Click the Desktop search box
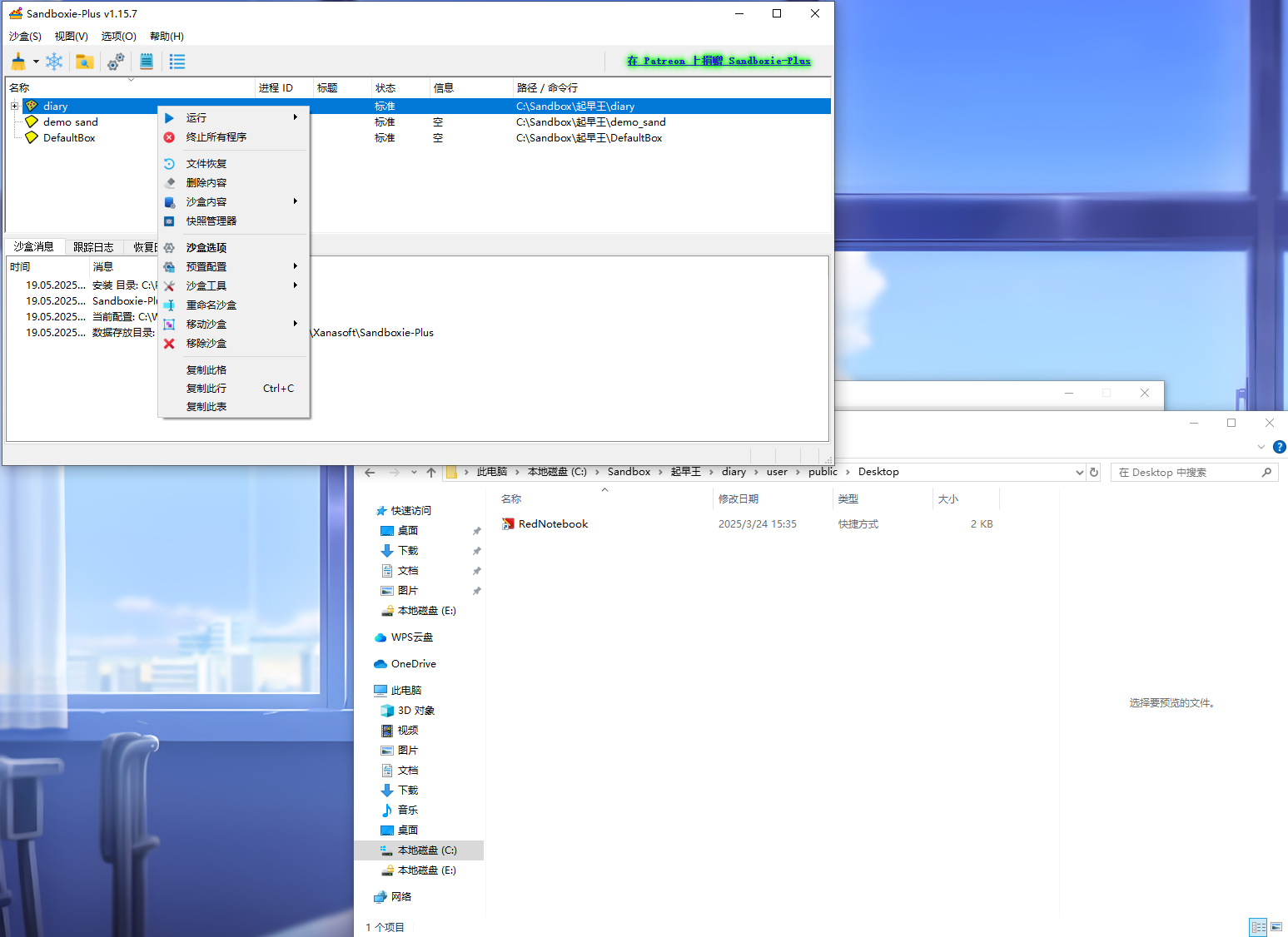 tap(1194, 473)
